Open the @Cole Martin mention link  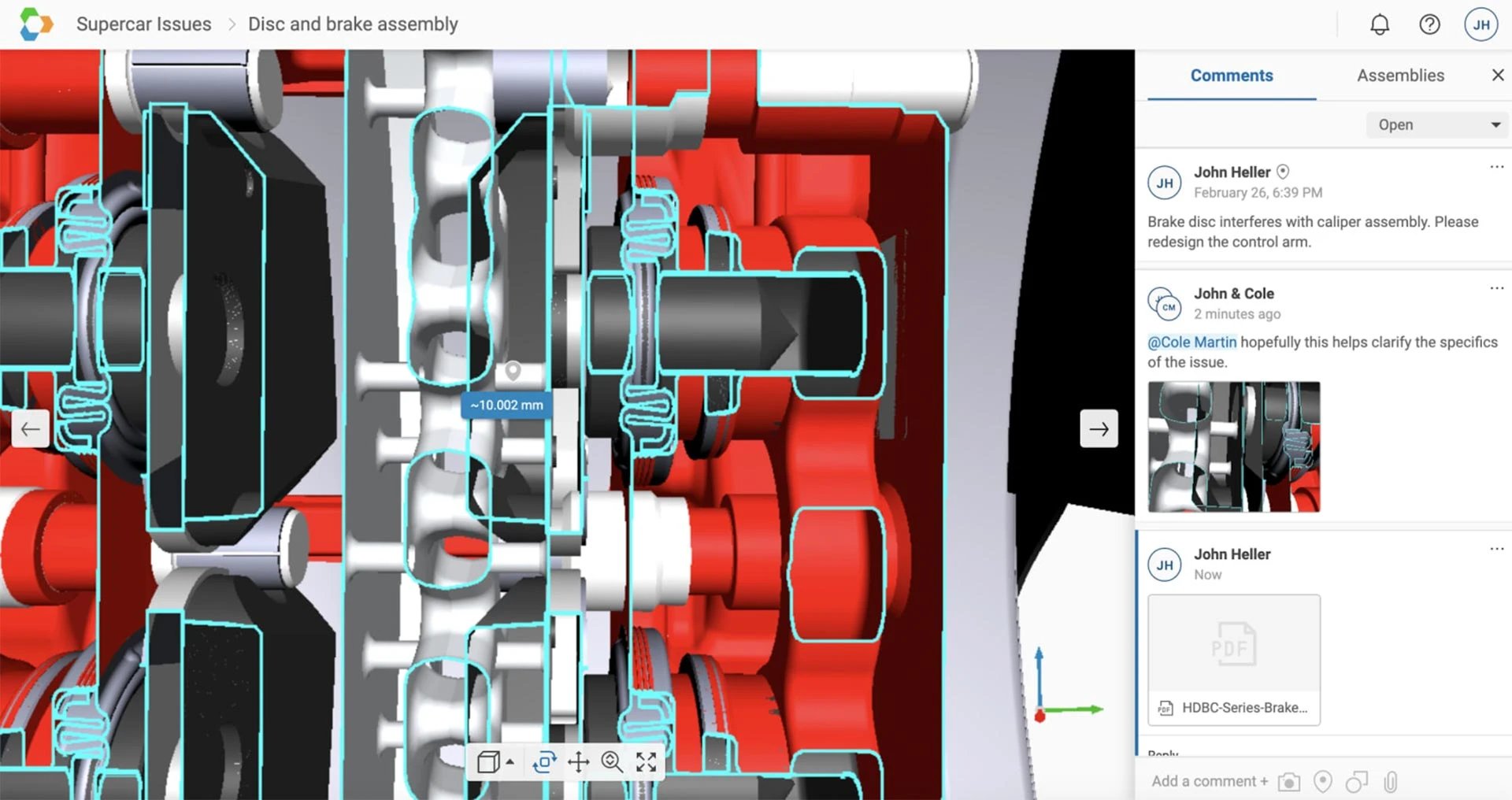click(1191, 342)
